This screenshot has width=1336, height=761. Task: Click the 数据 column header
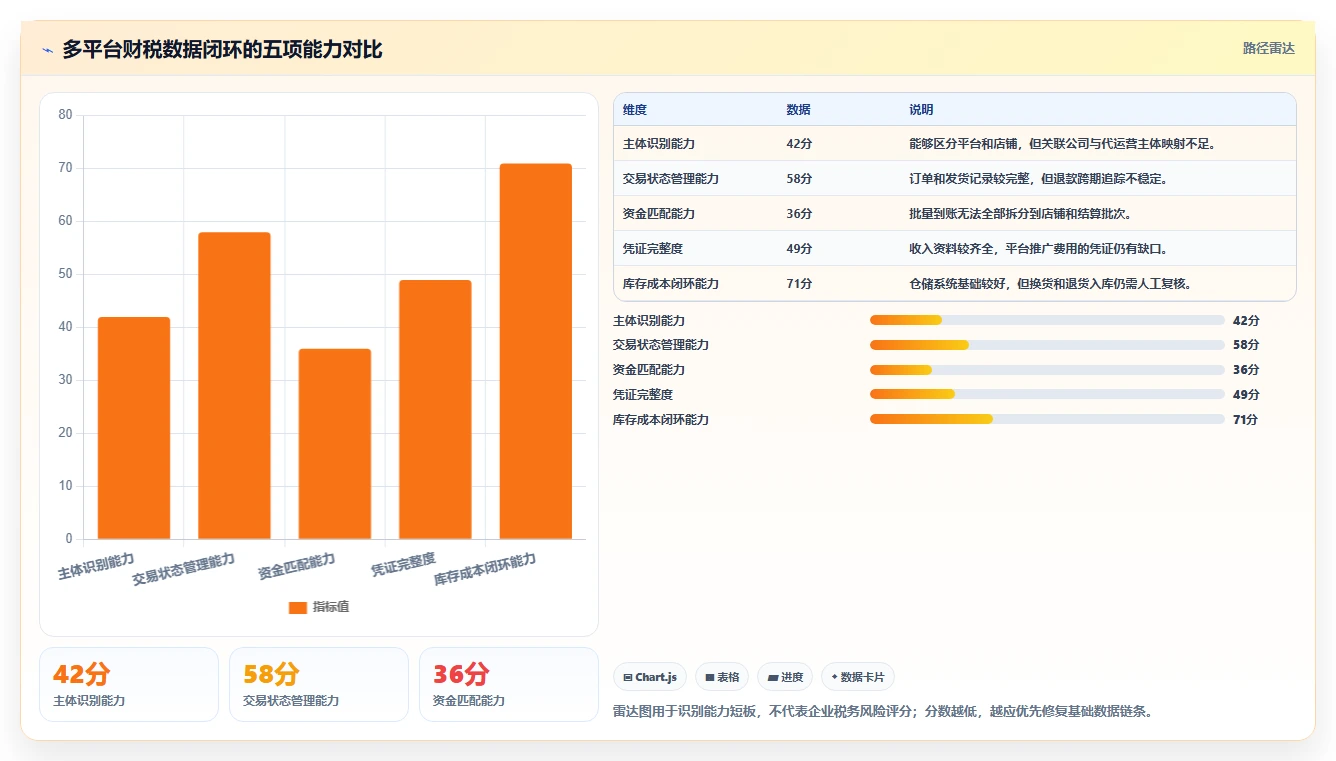(x=798, y=110)
